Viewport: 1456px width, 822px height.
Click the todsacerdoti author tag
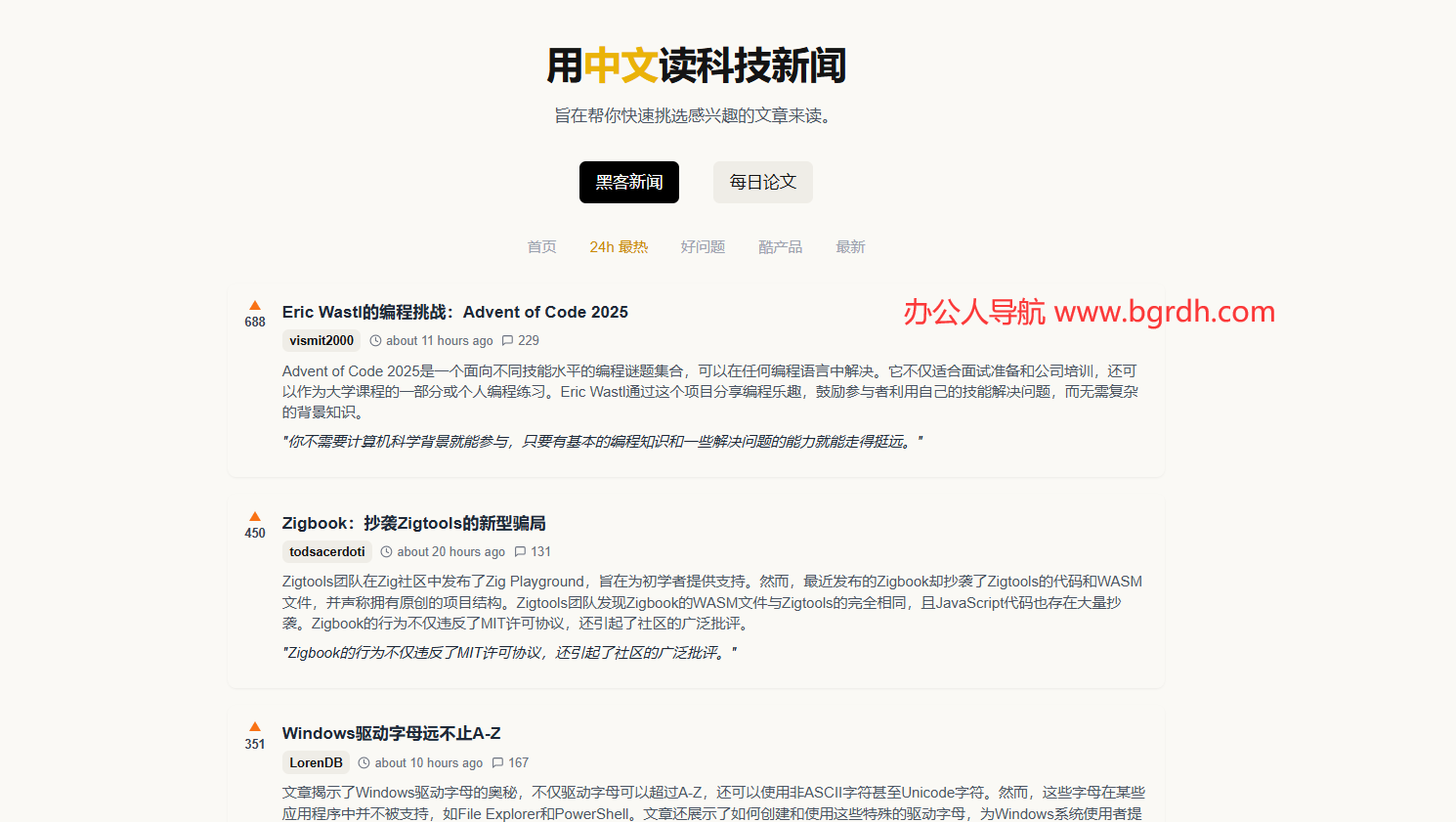pos(326,552)
